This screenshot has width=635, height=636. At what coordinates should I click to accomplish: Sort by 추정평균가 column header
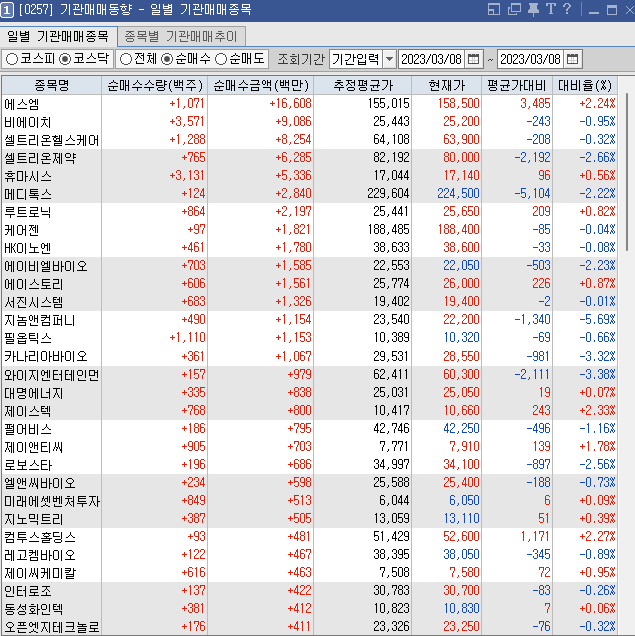pyautogui.click(x=363, y=85)
